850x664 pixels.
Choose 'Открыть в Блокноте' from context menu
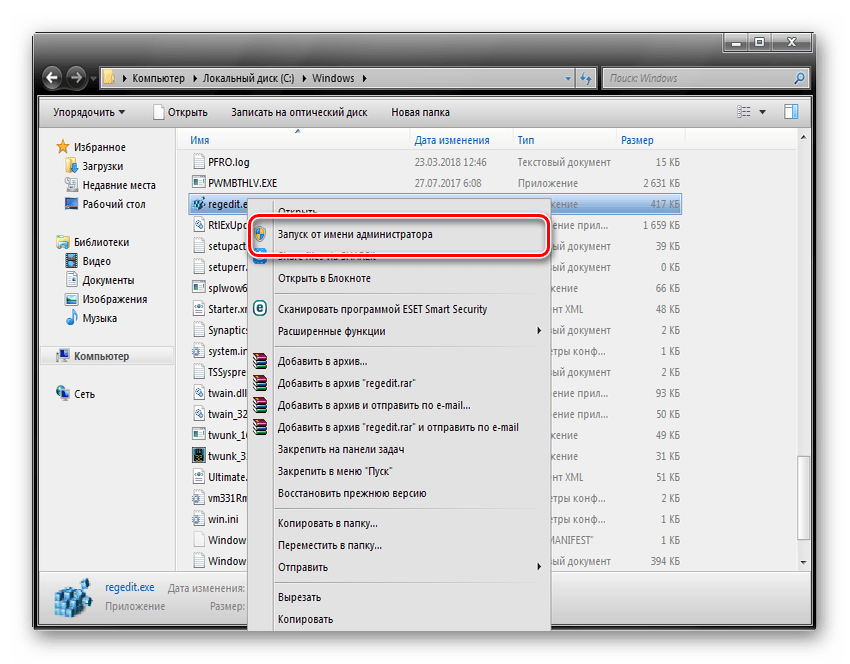(324, 278)
